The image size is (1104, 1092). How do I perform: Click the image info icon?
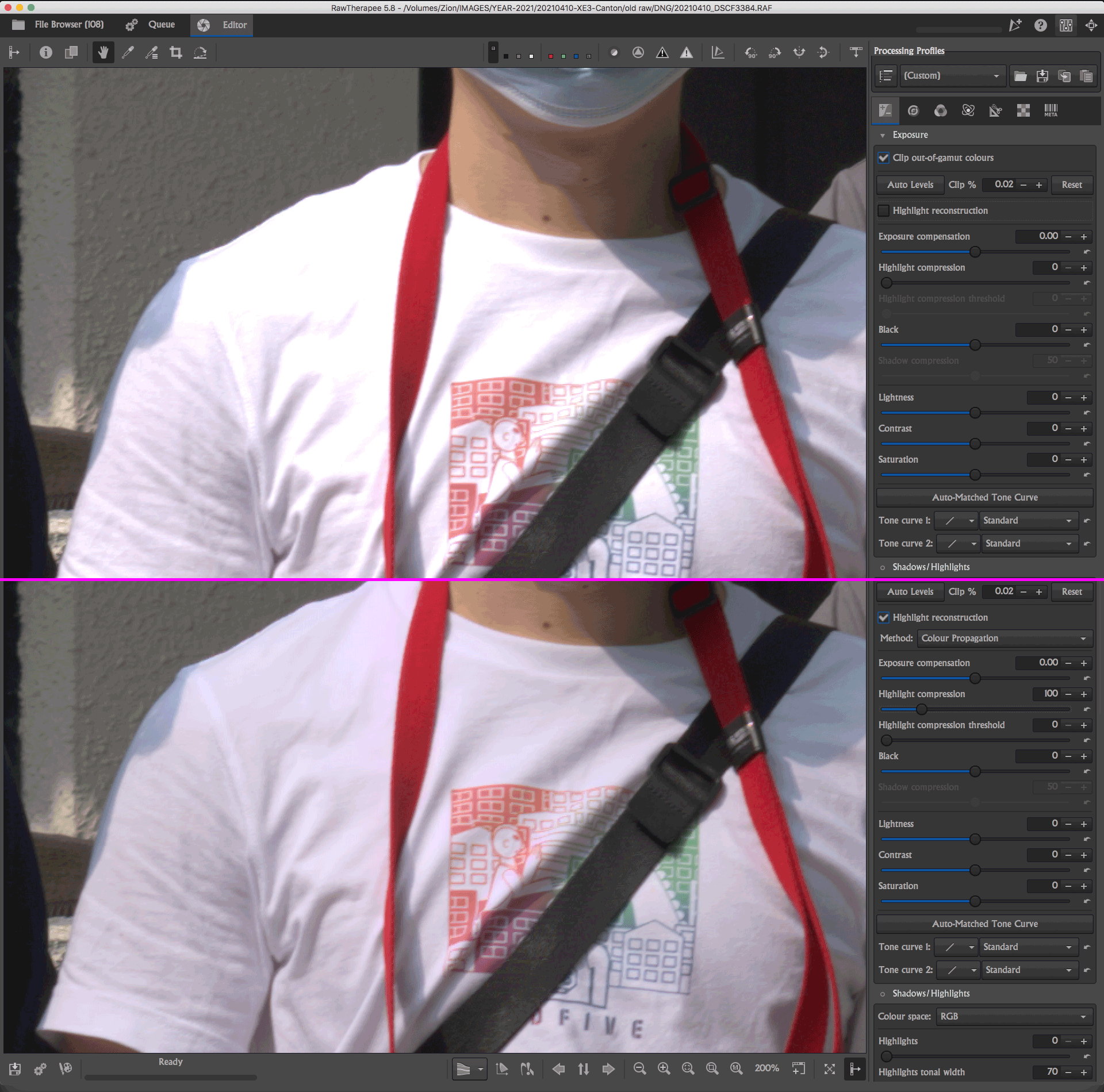[46, 53]
